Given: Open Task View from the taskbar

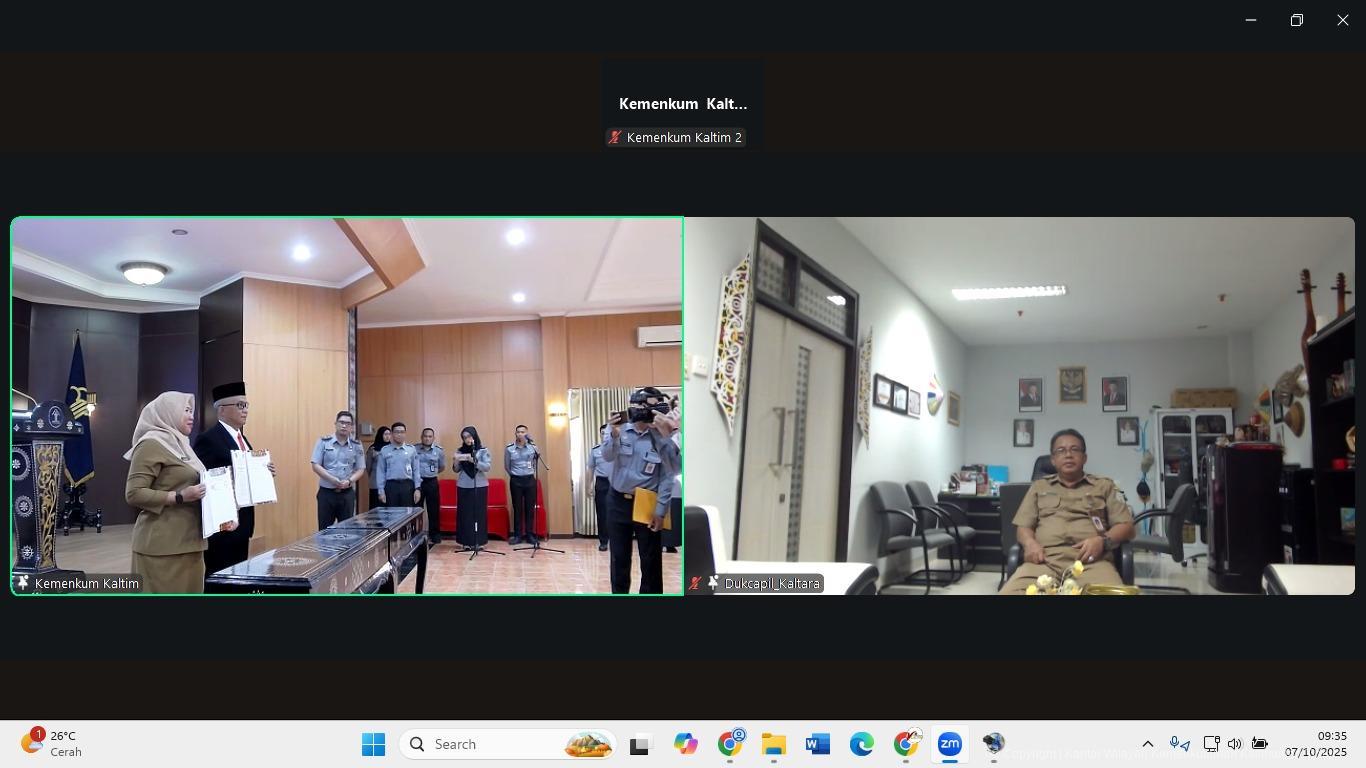Looking at the screenshot, I should 639,744.
